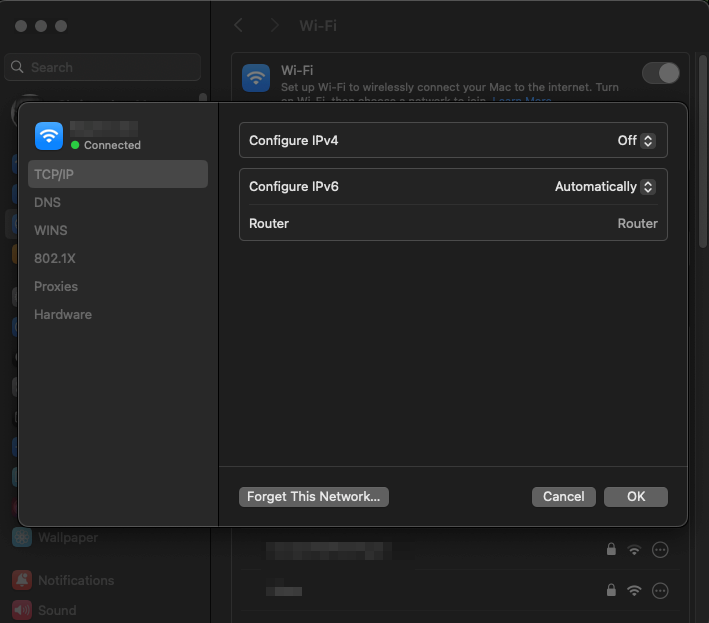Click the forward arrow in Wi-Fi header
Screen dimensions: 709x623
pyautogui.click(x=274, y=25)
